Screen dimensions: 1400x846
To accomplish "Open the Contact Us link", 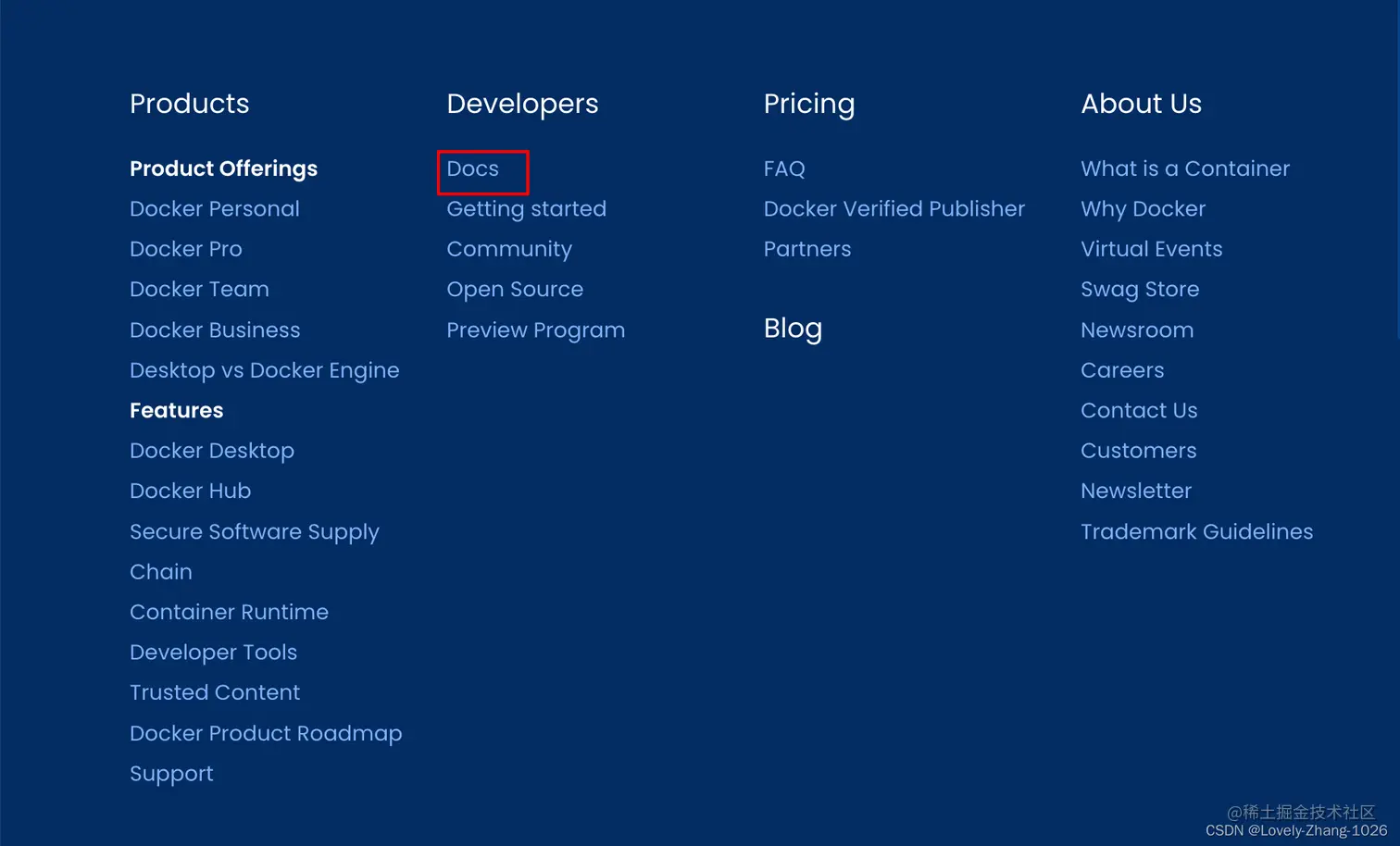I will click(1139, 410).
